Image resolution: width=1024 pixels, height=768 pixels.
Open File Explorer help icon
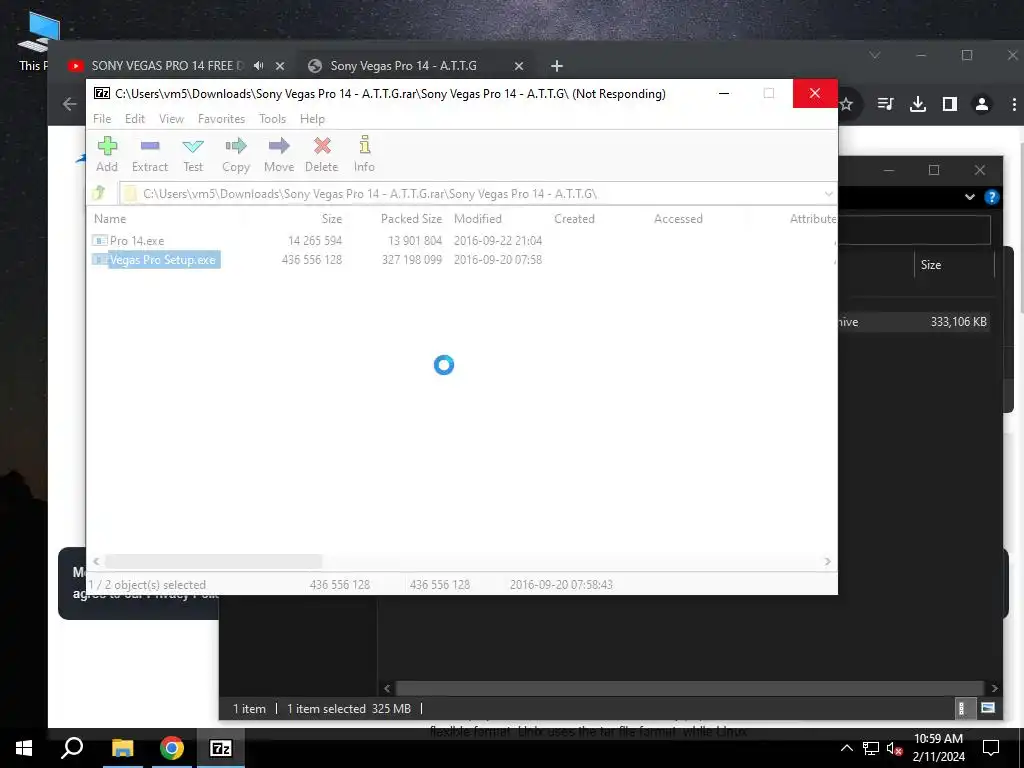(x=991, y=197)
